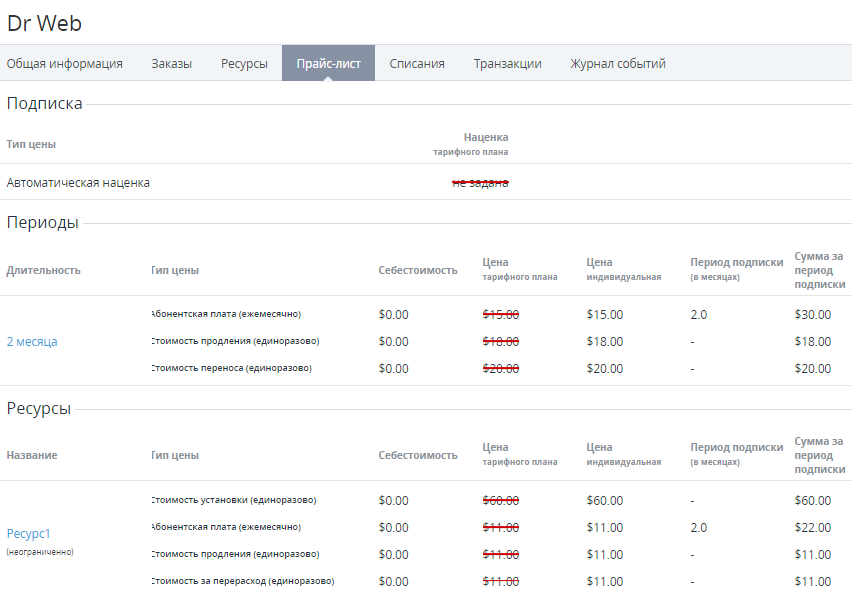Image resolution: width=852 pixels, height=597 pixels.
Task: Click individual price $18.00
Action: 605,342
